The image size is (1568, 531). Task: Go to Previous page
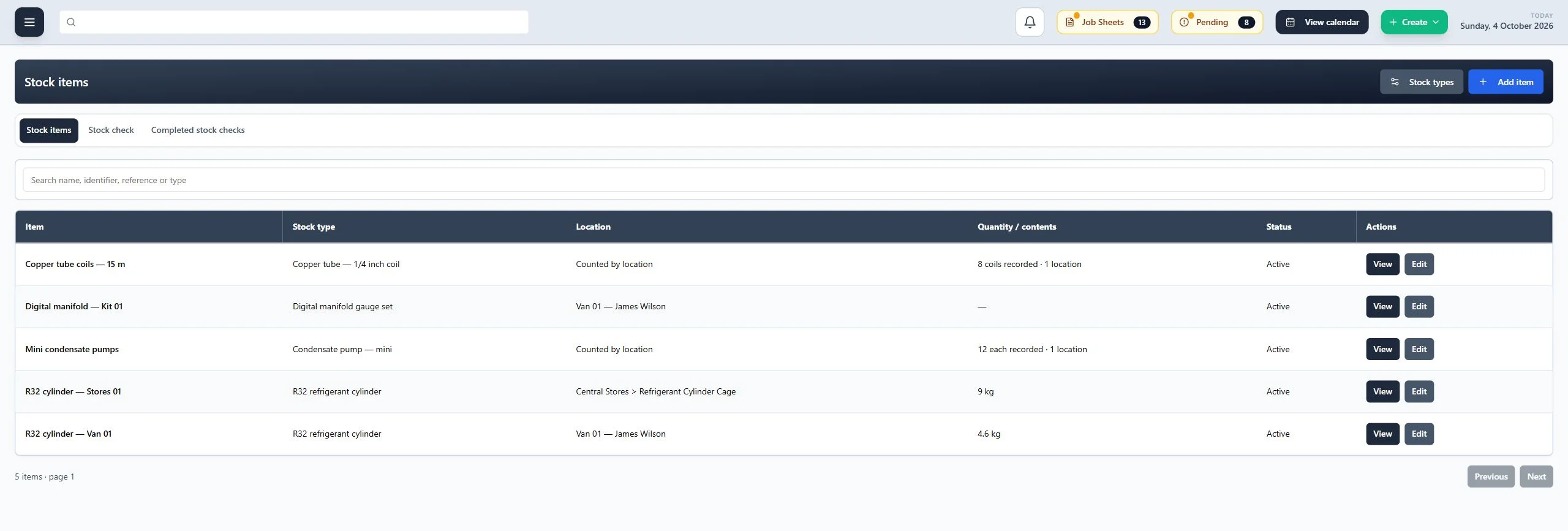coord(1491,477)
